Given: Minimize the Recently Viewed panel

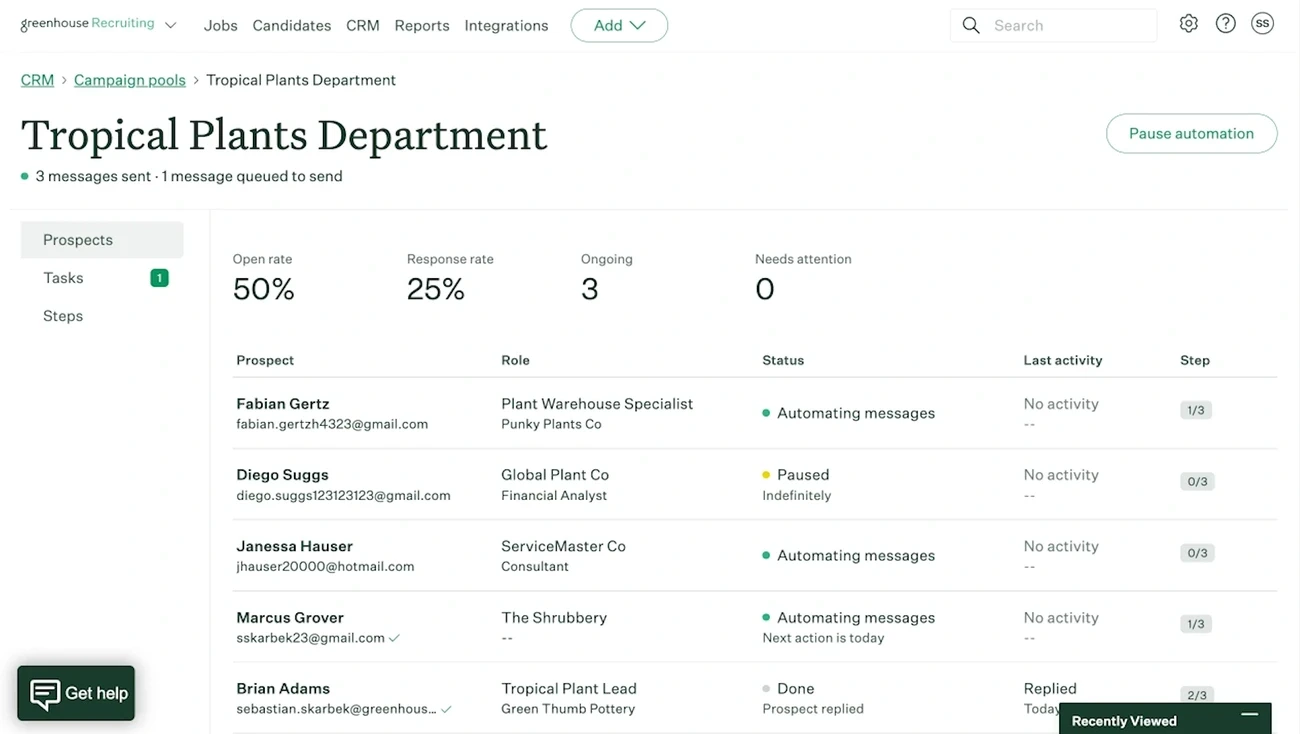Looking at the screenshot, I should [x=1249, y=715].
